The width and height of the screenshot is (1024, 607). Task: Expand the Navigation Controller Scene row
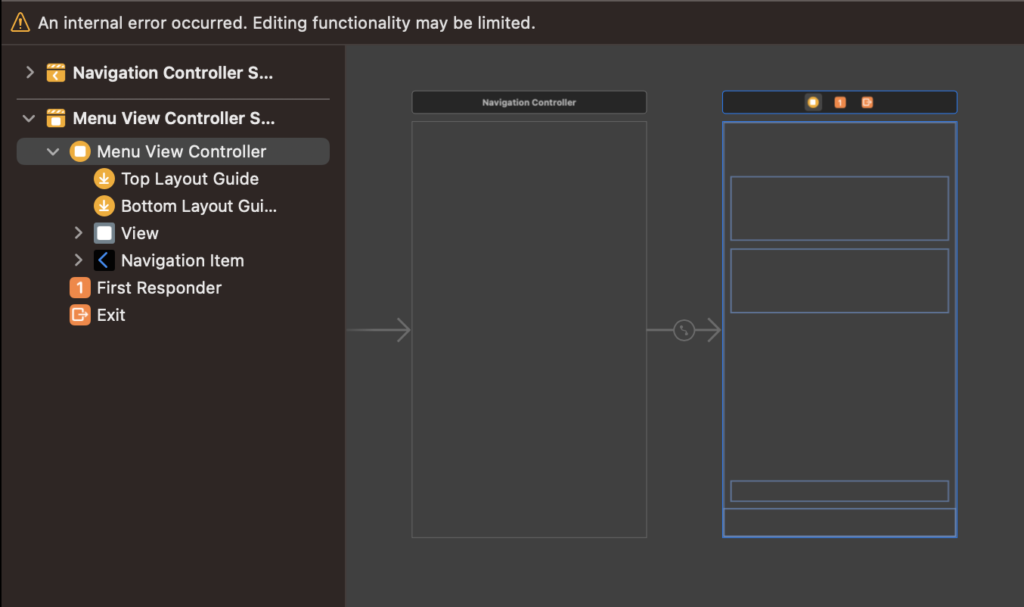coord(29,72)
